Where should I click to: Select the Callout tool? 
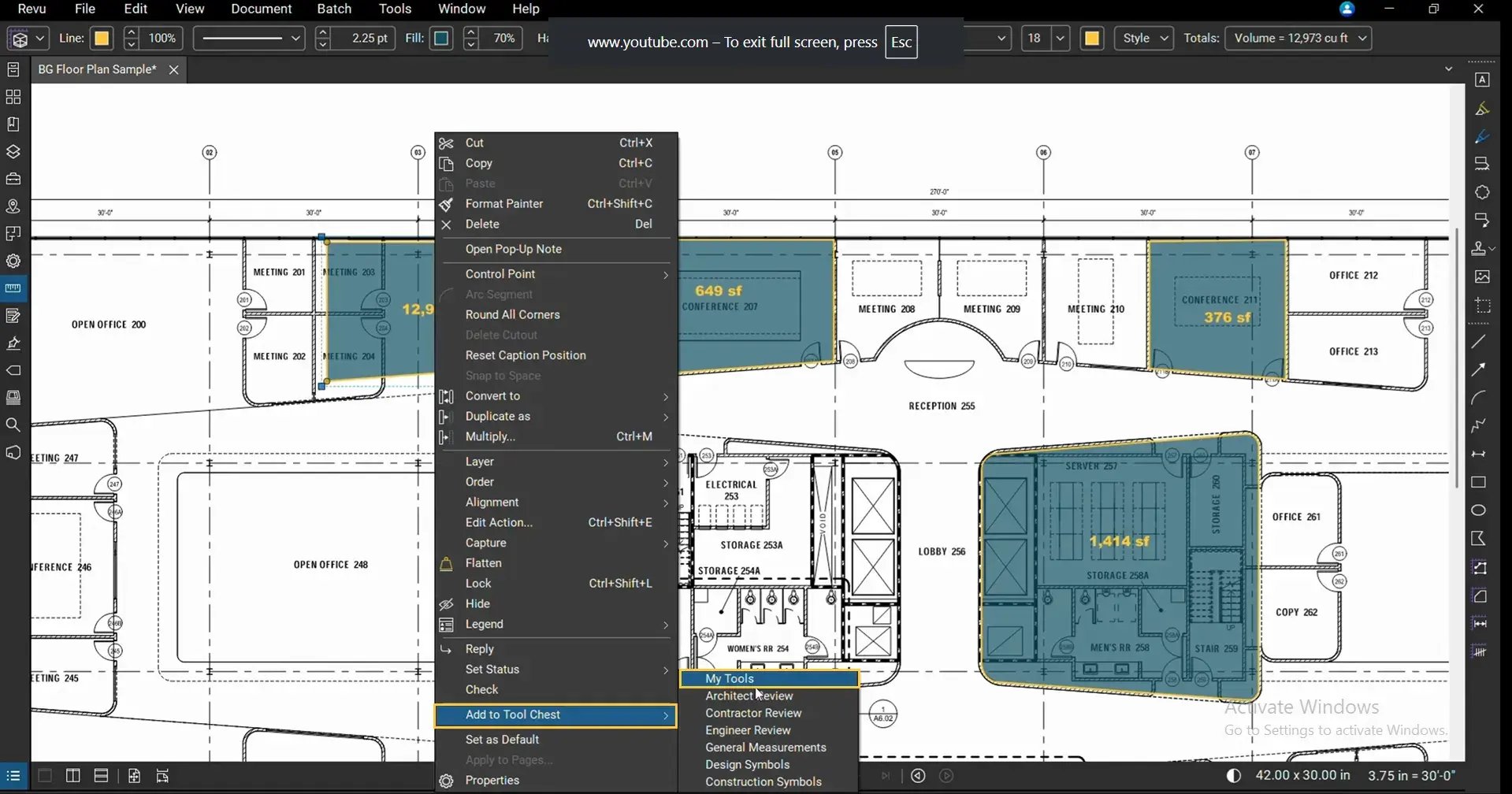pyautogui.click(x=1482, y=220)
